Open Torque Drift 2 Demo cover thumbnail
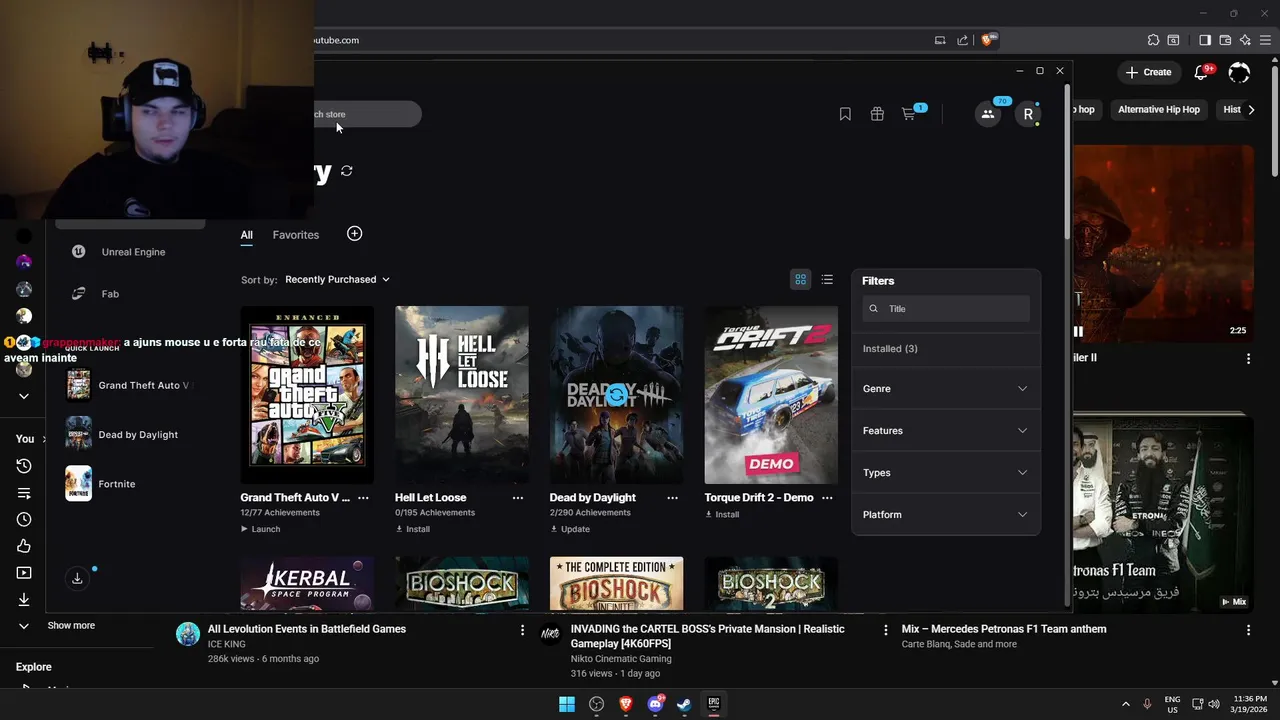 click(x=771, y=395)
